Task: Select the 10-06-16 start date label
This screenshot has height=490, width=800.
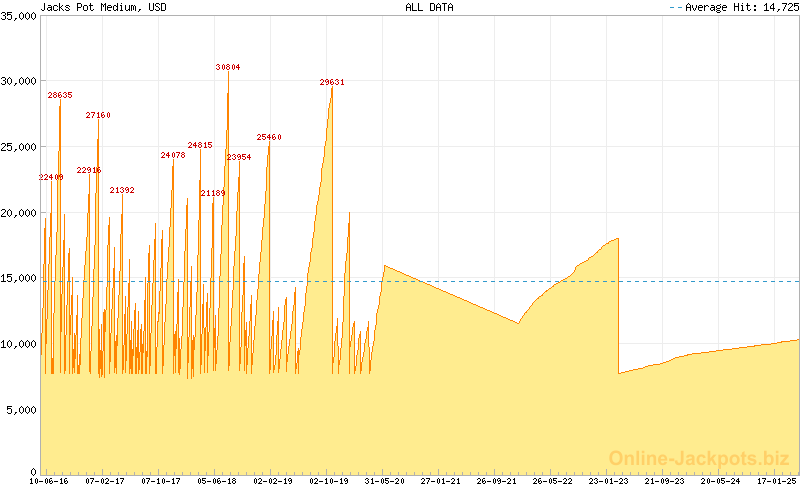Action: click(x=50, y=481)
